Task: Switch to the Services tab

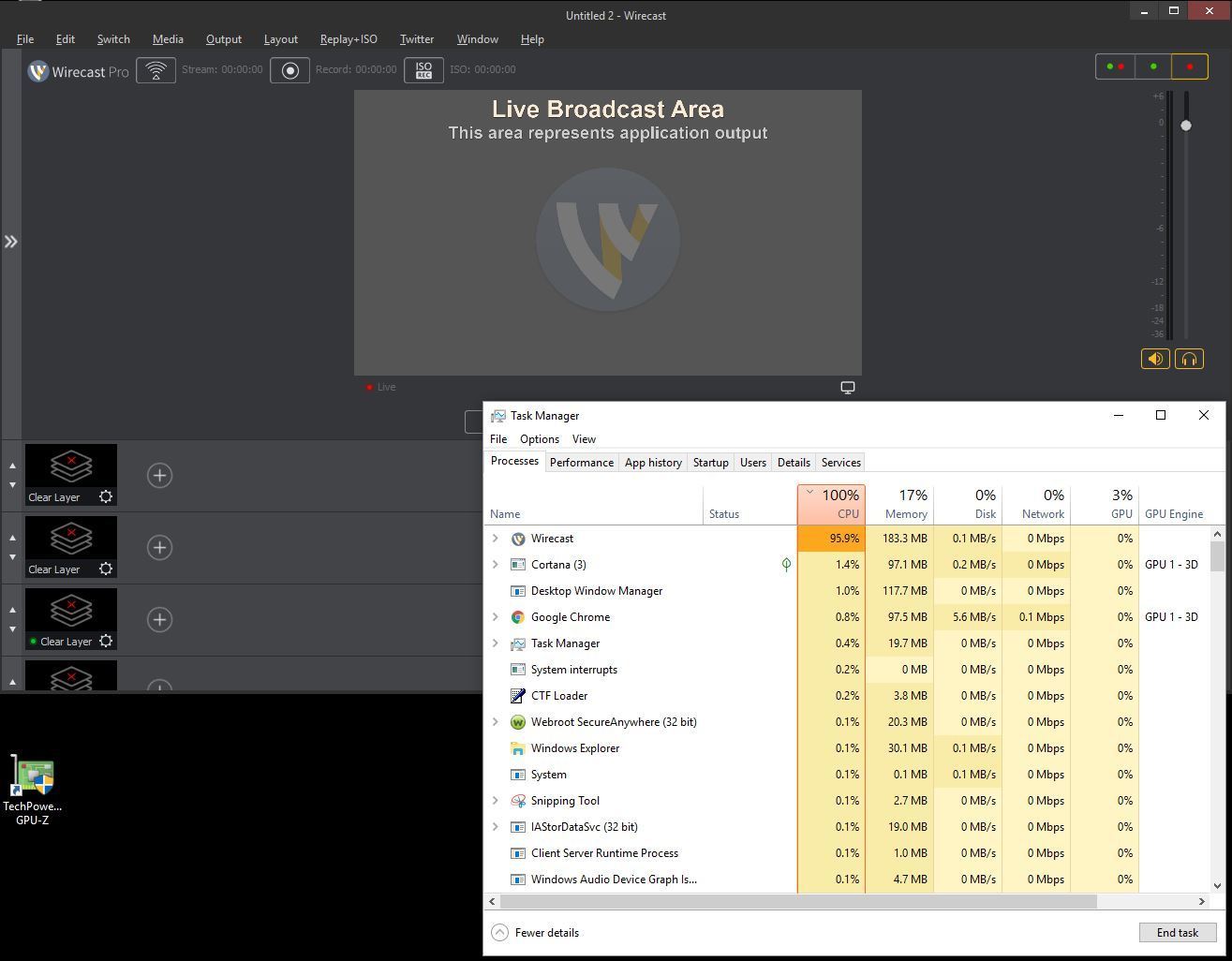Action: point(840,463)
